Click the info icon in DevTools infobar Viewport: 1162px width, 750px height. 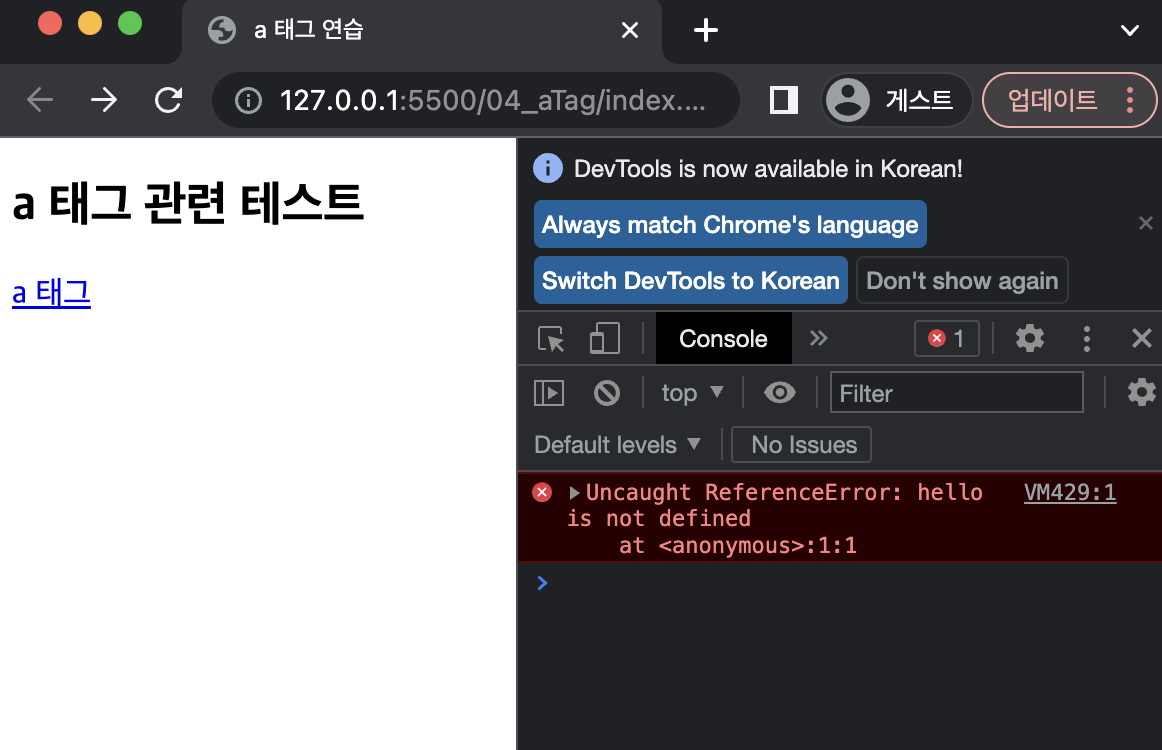tap(548, 169)
